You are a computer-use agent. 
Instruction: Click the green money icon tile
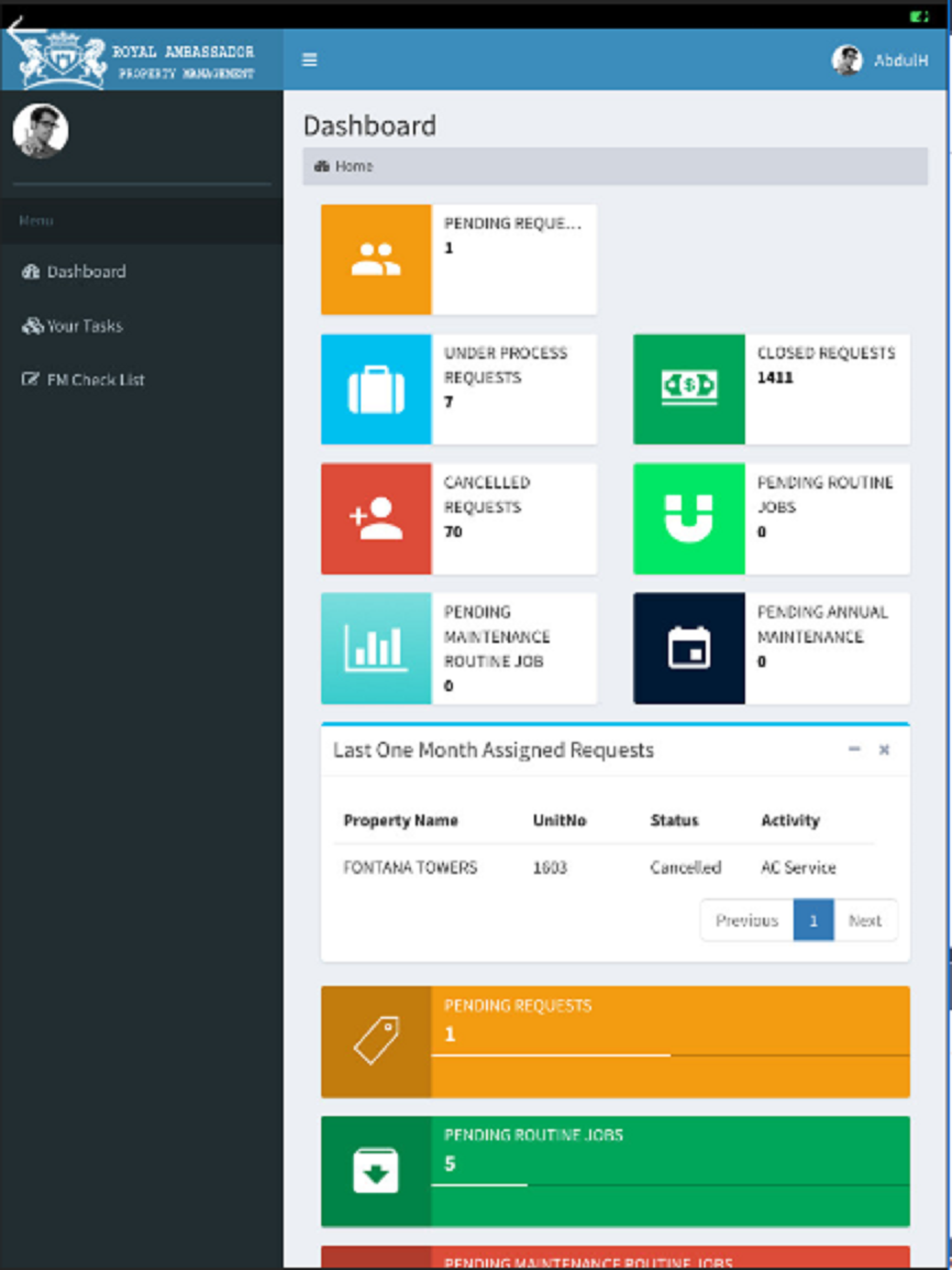tap(689, 389)
